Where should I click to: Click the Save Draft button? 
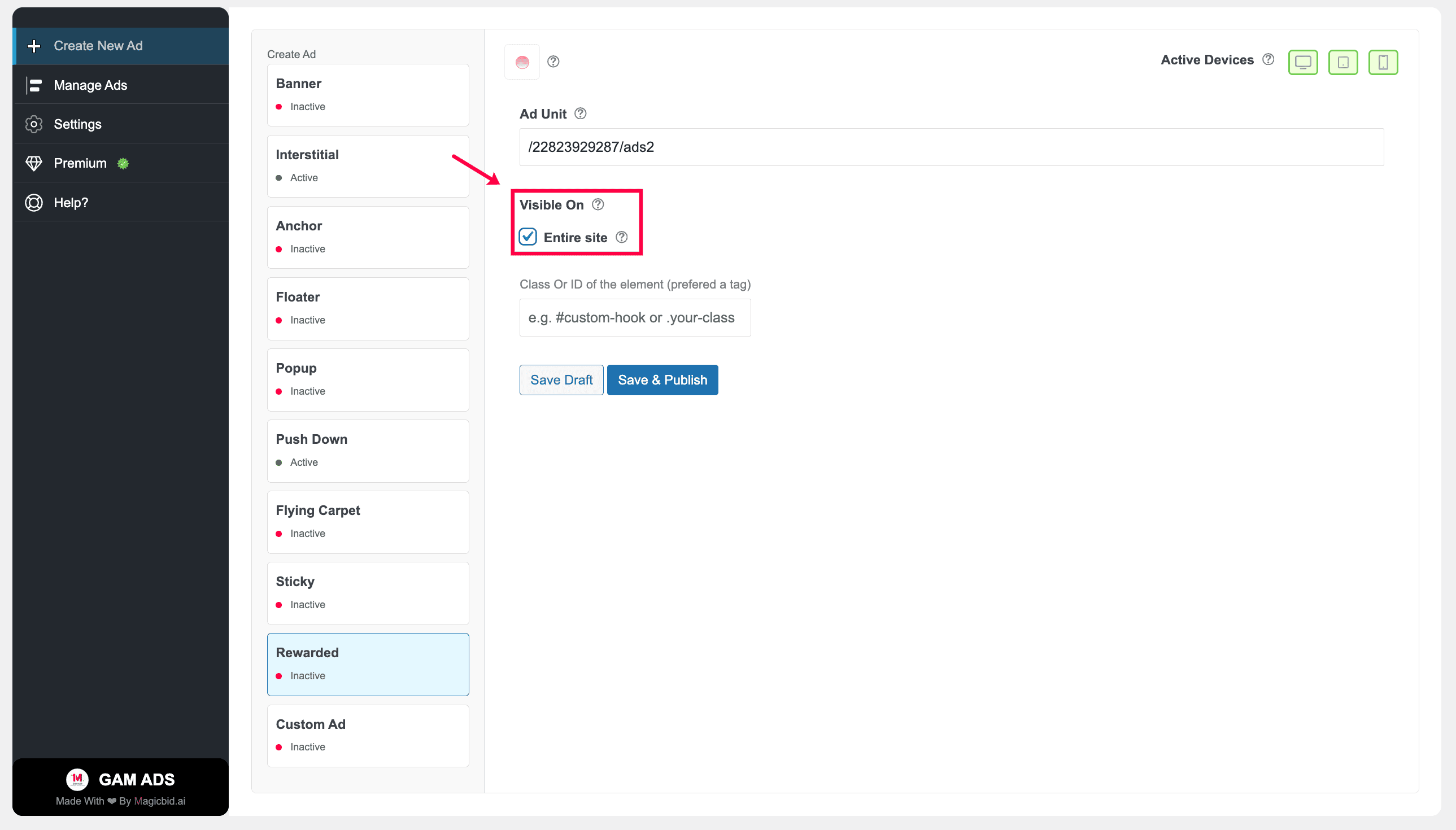pyautogui.click(x=561, y=379)
